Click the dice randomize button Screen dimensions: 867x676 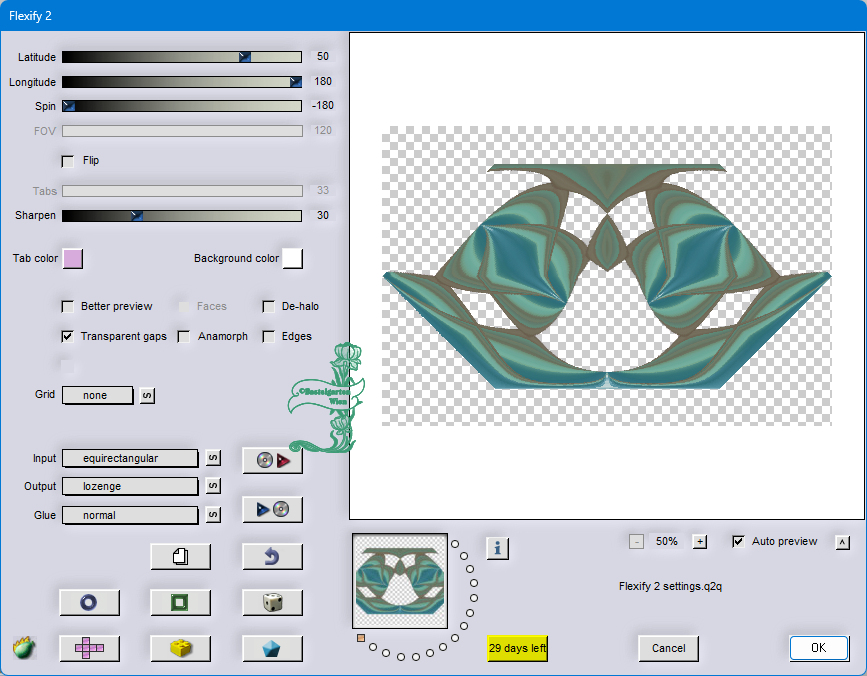[x=272, y=602]
